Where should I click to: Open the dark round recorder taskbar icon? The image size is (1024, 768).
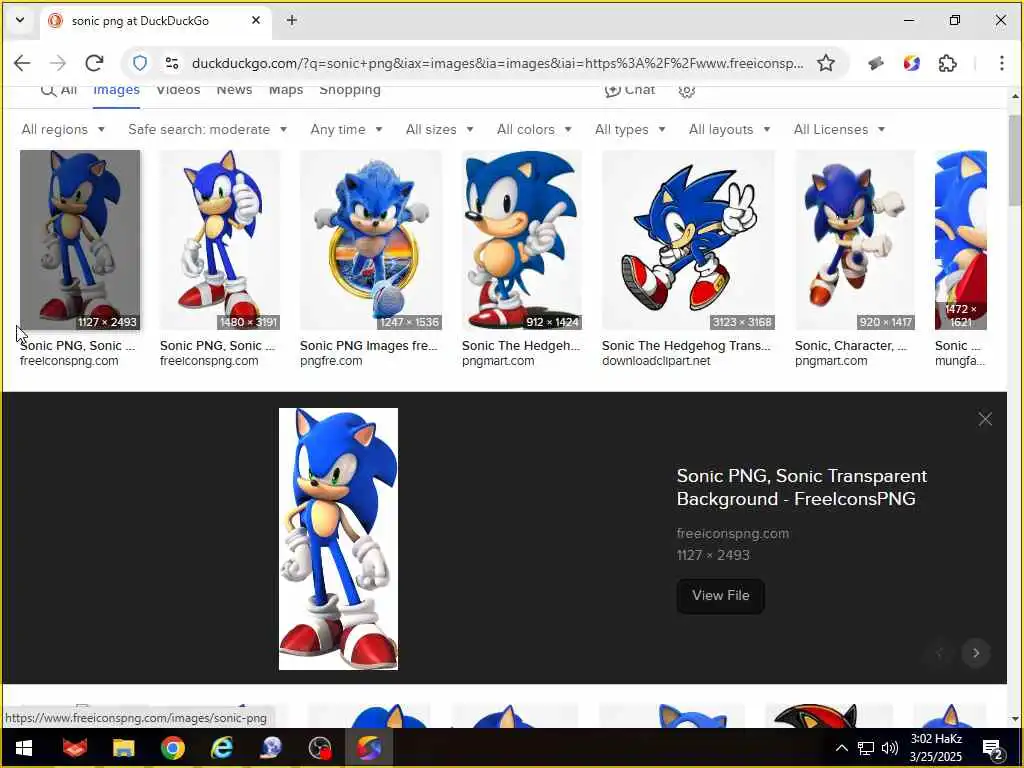click(x=320, y=748)
